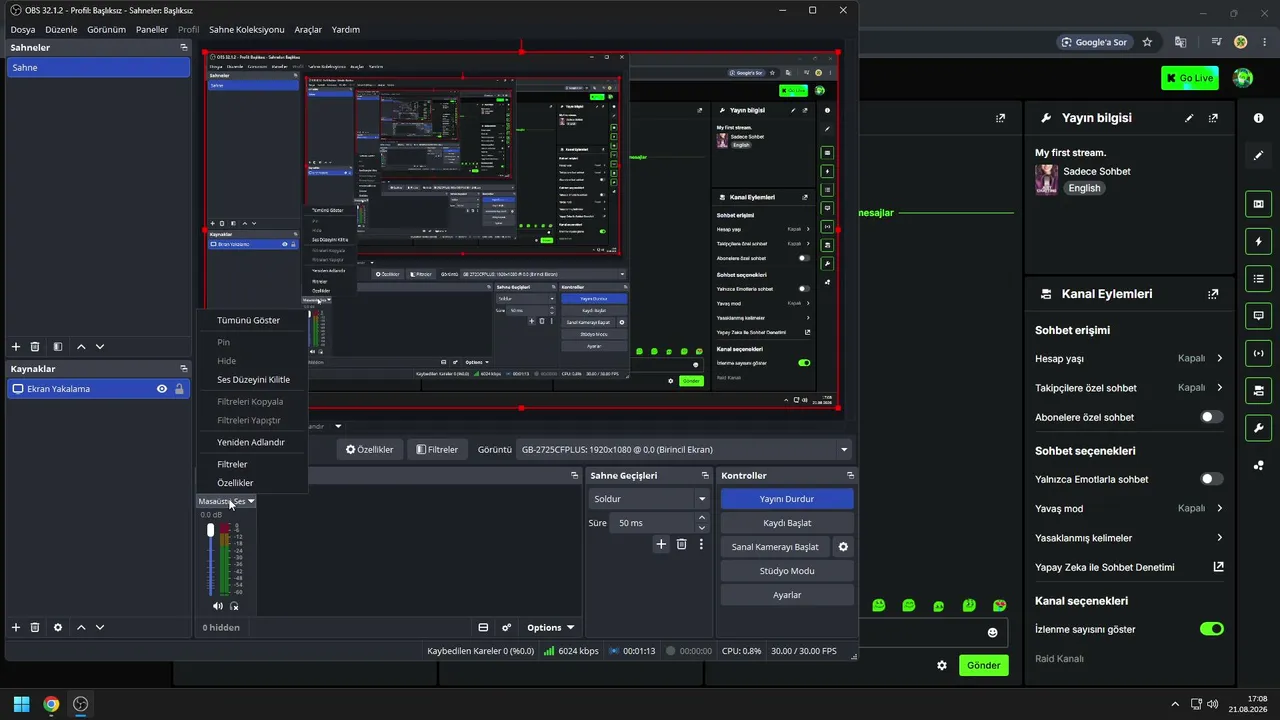
Task: Toggle Yalnızca Emotlarla sohbet switch
Action: point(1211,479)
